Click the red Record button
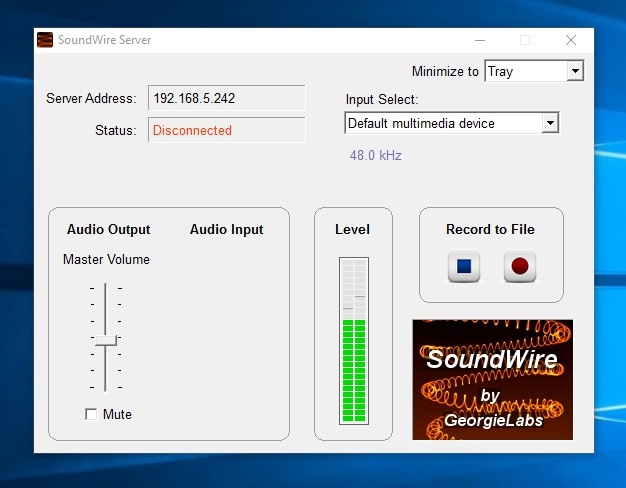This screenshot has height=488, width=626. point(520,266)
